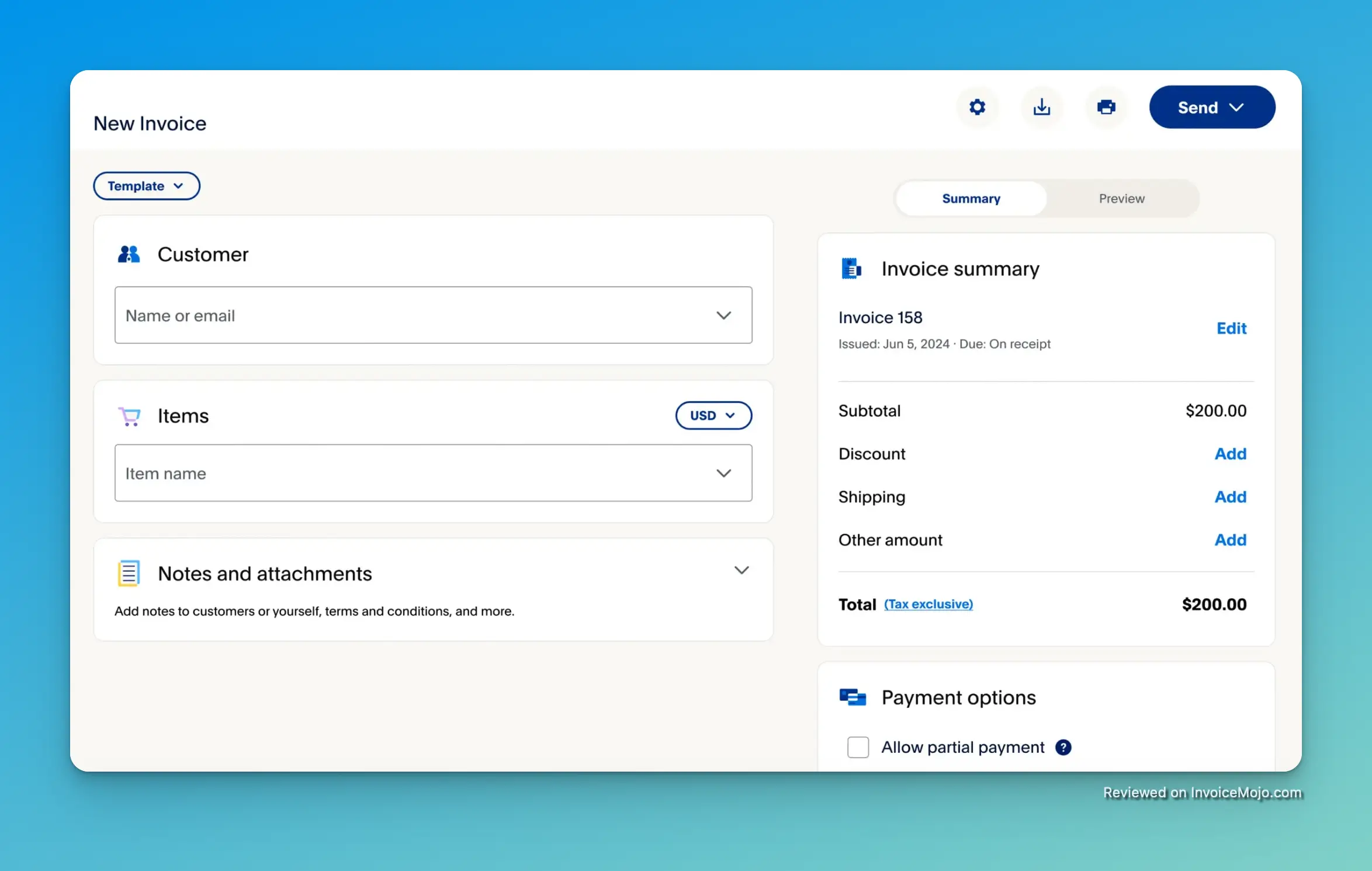Enable Allow partial payment
This screenshot has height=871, width=1372.
coord(858,746)
